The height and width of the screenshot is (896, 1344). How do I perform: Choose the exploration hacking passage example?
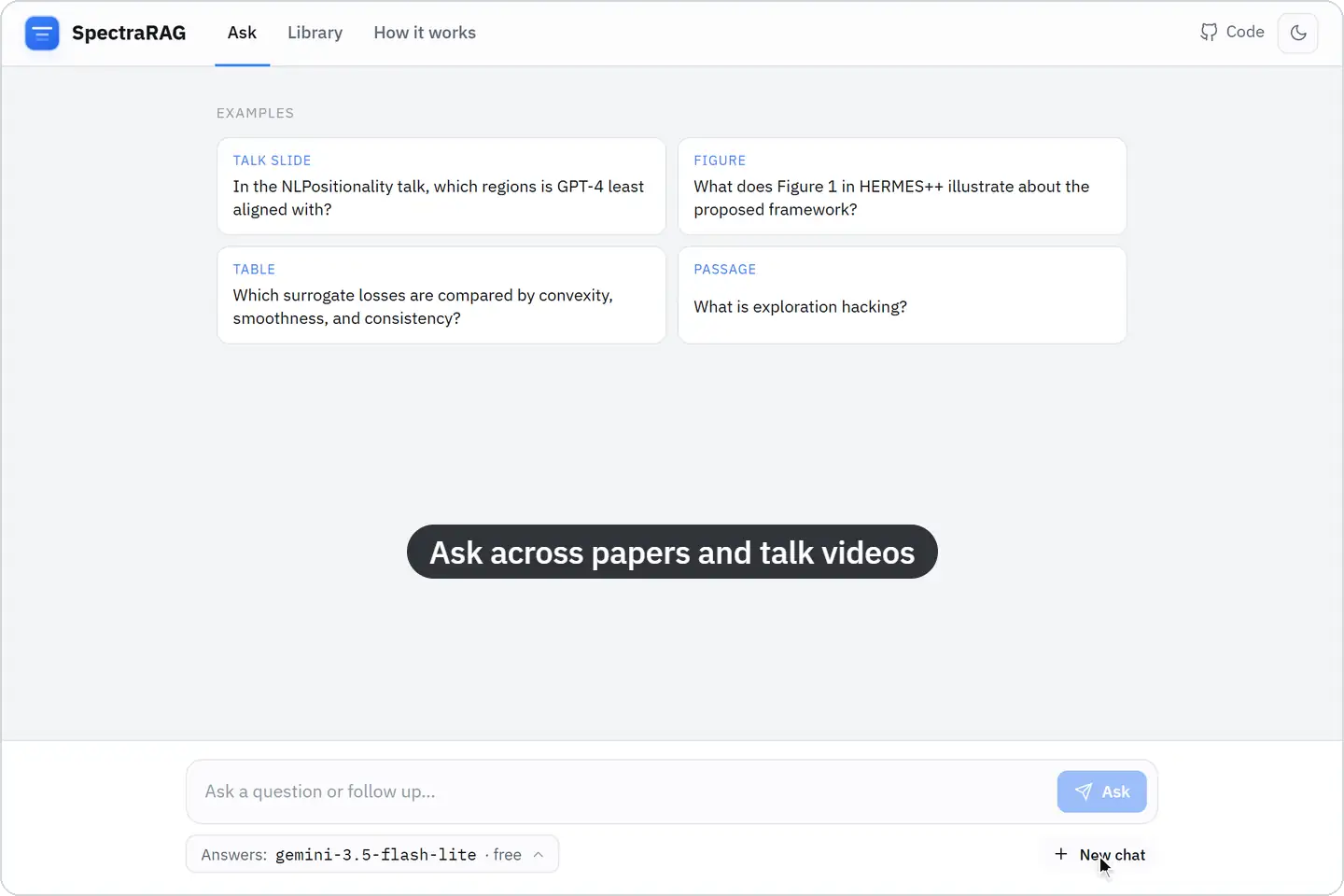(902, 295)
